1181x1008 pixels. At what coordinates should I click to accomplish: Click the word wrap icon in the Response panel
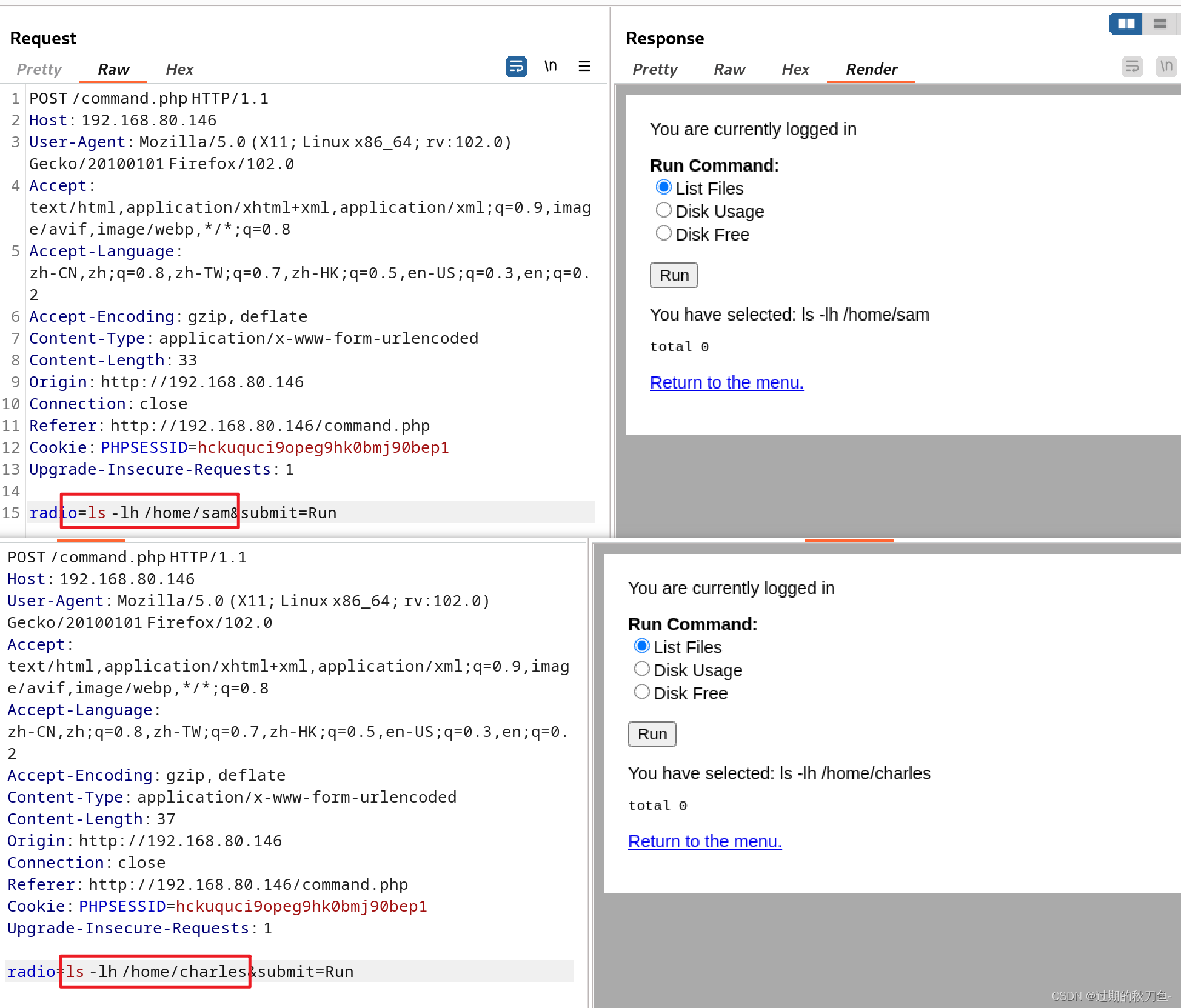pos(1132,66)
